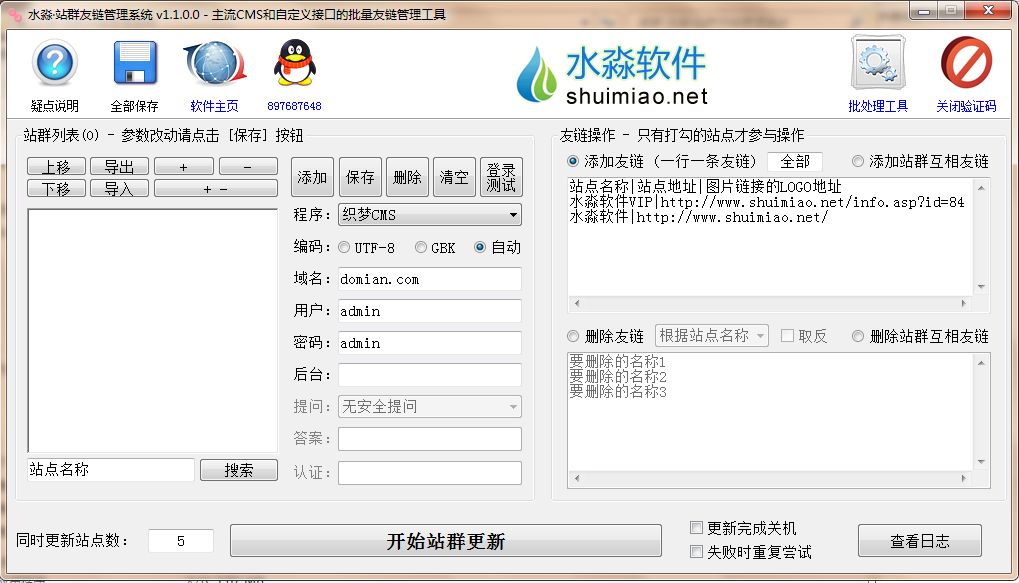Click the 密码 input field
This screenshot has height=583, width=1019.
pos(430,343)
